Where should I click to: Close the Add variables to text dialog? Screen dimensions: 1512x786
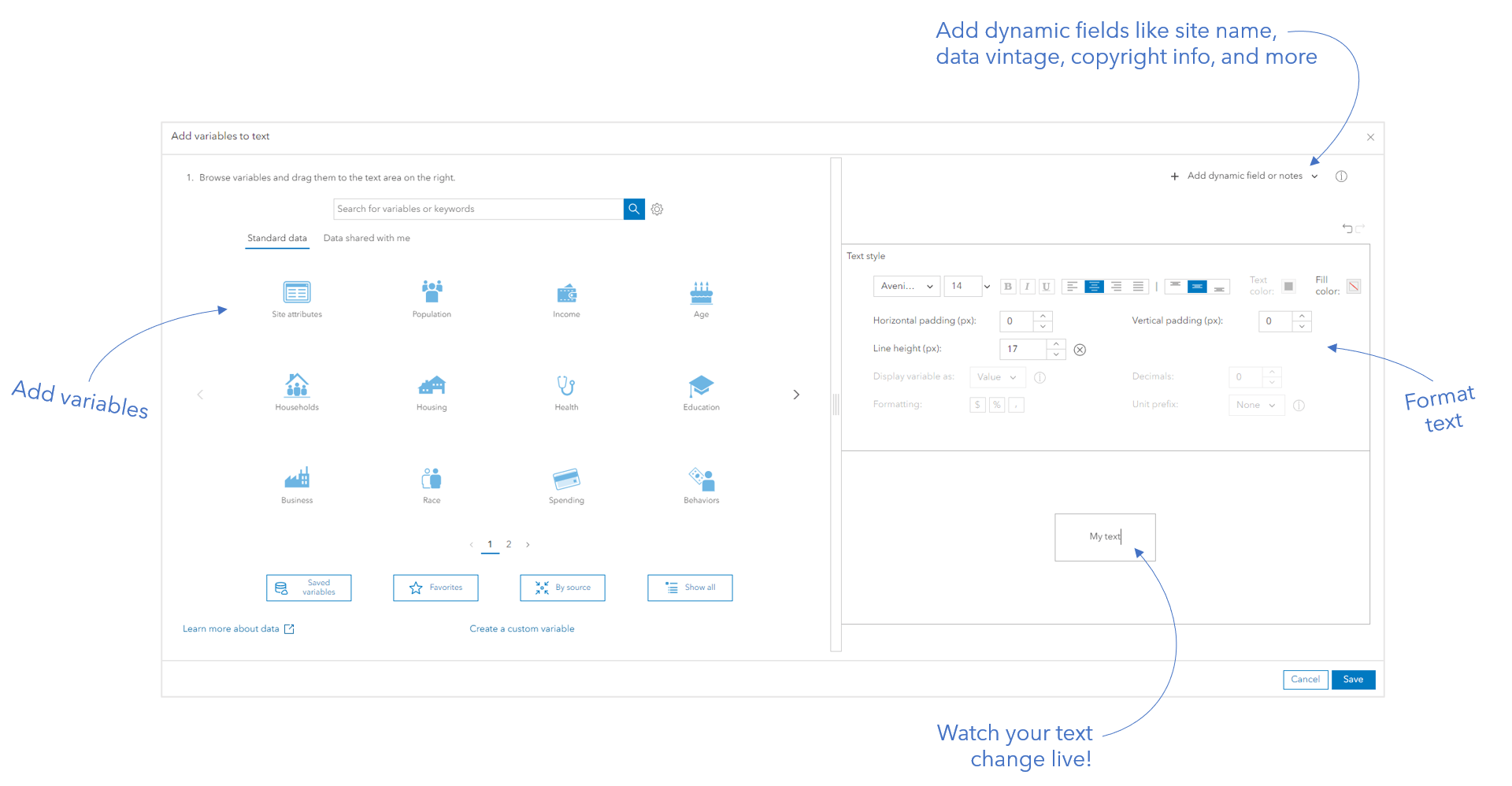click(x=1370, y=137)
